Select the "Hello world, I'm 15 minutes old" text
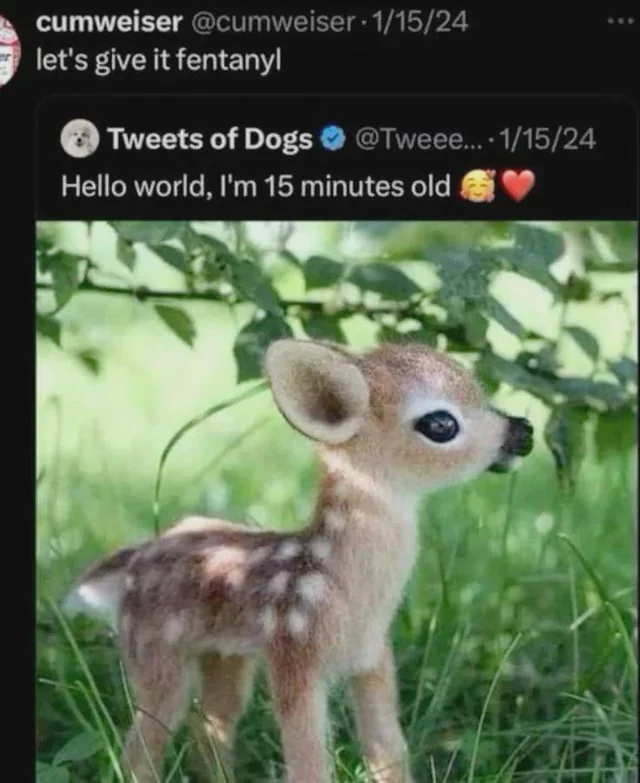Viewport: 640px width, 783px height. click(x=256, y=186)
